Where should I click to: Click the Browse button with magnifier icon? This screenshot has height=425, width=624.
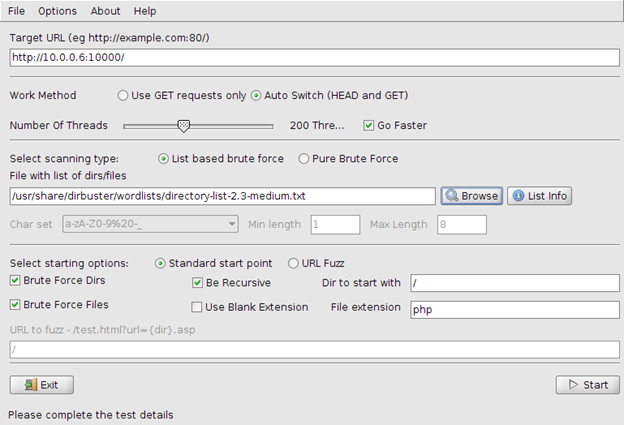tap(471, 196)
